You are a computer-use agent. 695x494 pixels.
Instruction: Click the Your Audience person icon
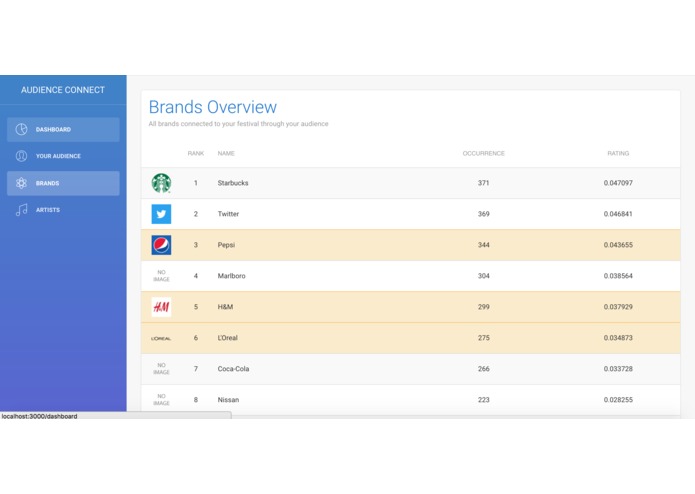[x=21, y=156]
